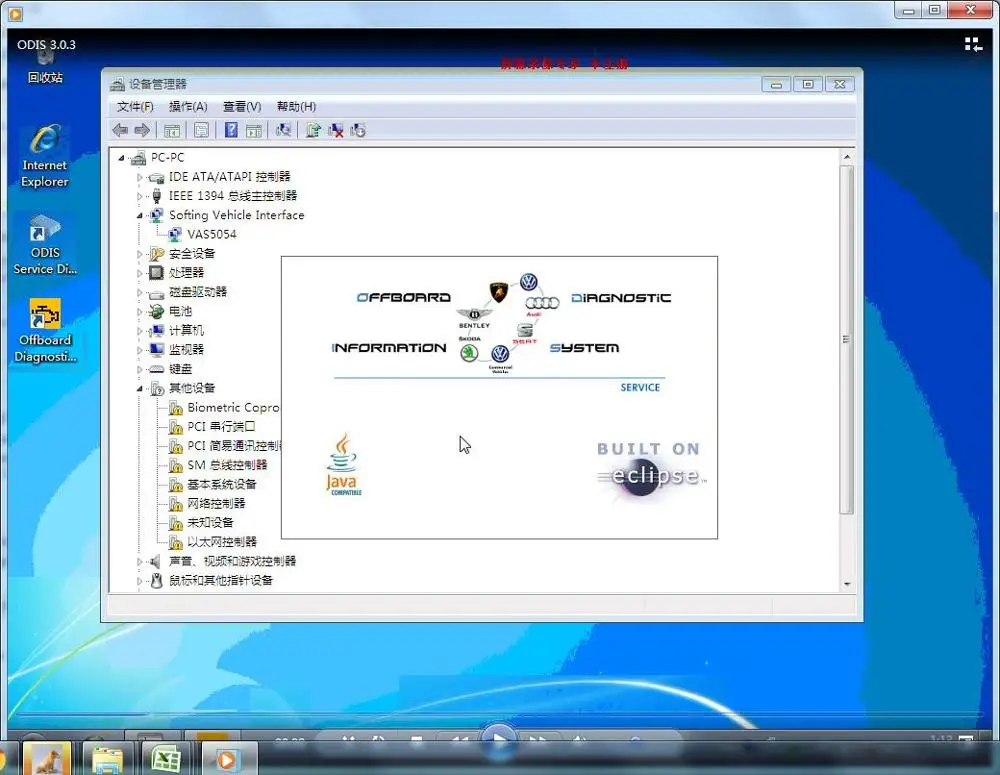Click the device tree scrollbar down arrow
The width and height of the screenshot is (1000, 775).
847,584
